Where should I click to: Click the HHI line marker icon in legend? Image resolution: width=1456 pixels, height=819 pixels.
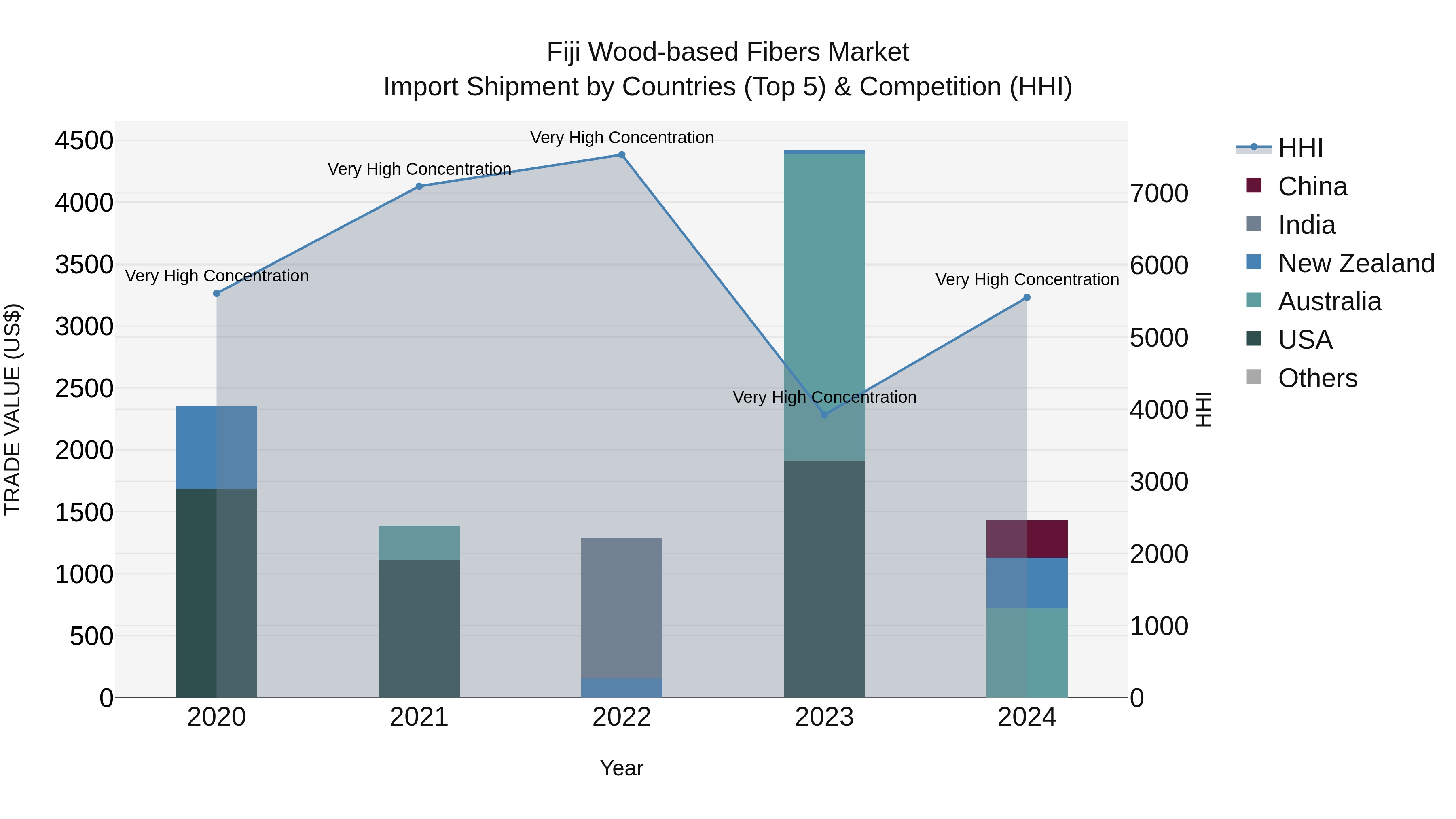tap(1254, 148)
